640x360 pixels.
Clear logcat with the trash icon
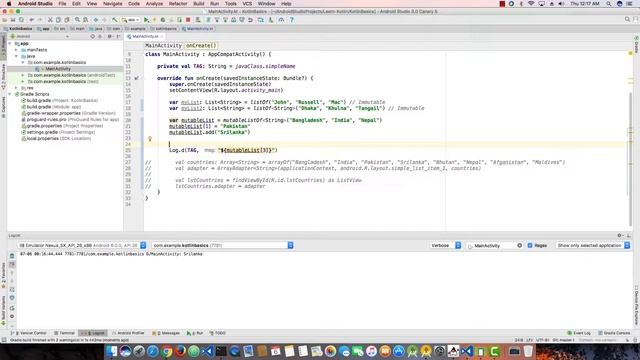(x=12, y=256)
